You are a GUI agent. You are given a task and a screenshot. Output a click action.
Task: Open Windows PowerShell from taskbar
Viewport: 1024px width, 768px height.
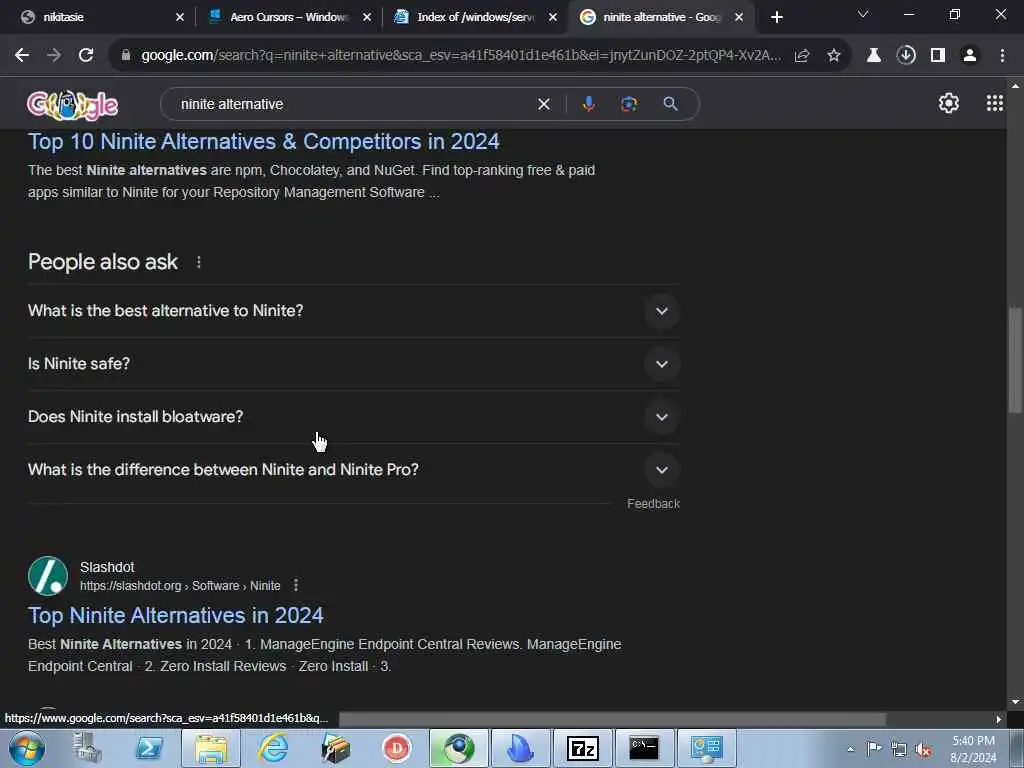(x=149, y=748)
